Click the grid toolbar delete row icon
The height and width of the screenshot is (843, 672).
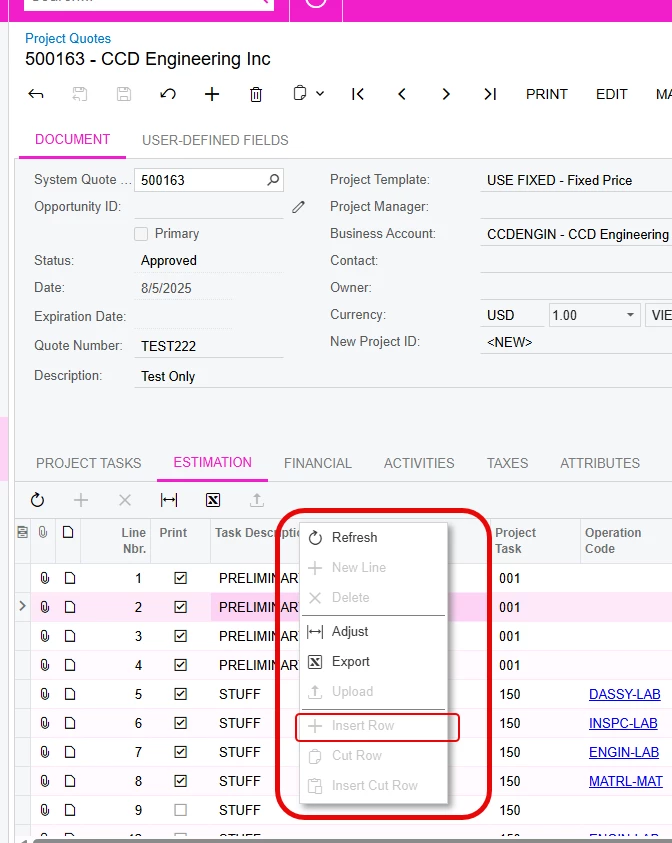pos(125,500)
